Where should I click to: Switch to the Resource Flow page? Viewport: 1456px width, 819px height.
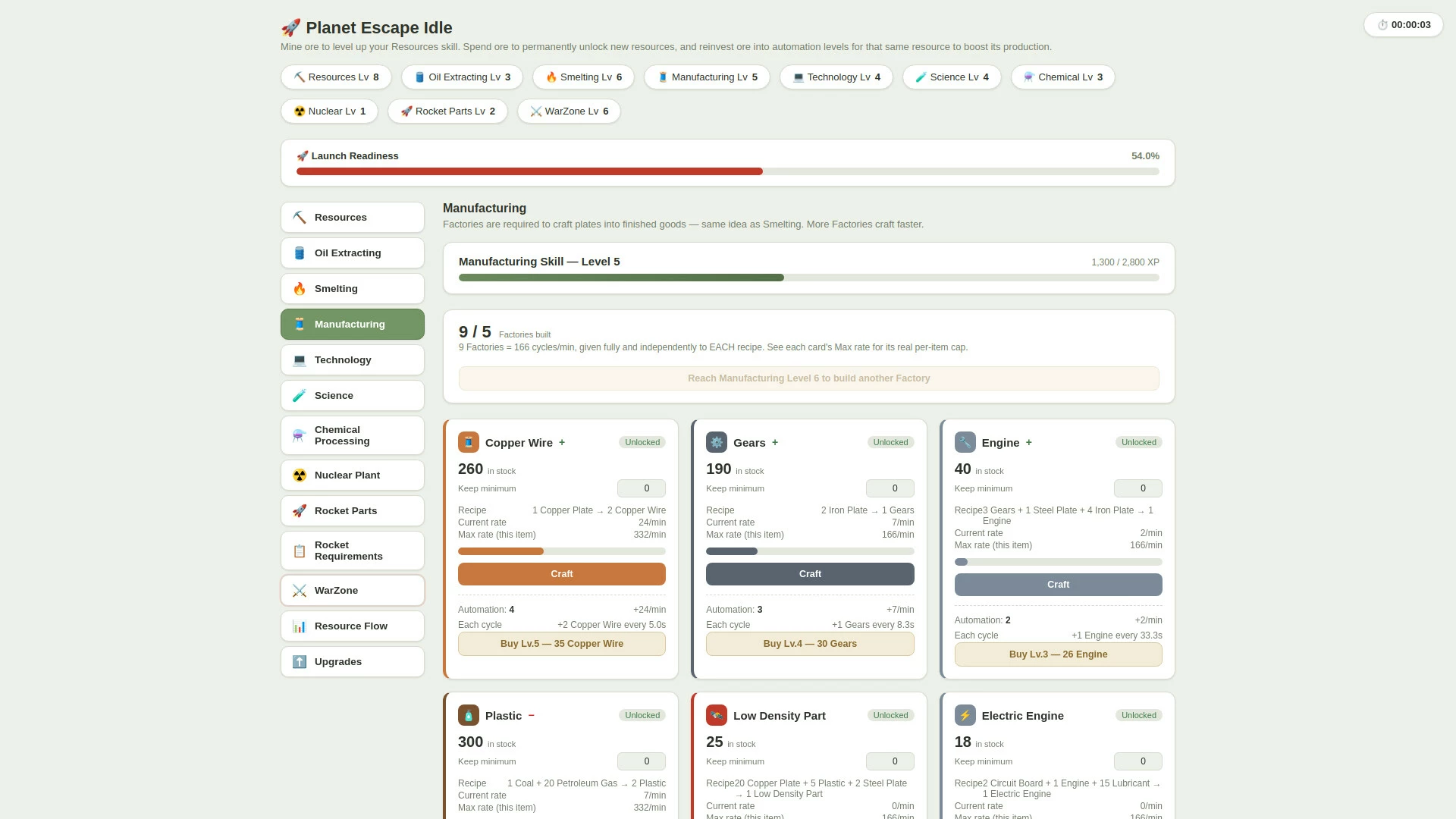[x=352, y=626]
